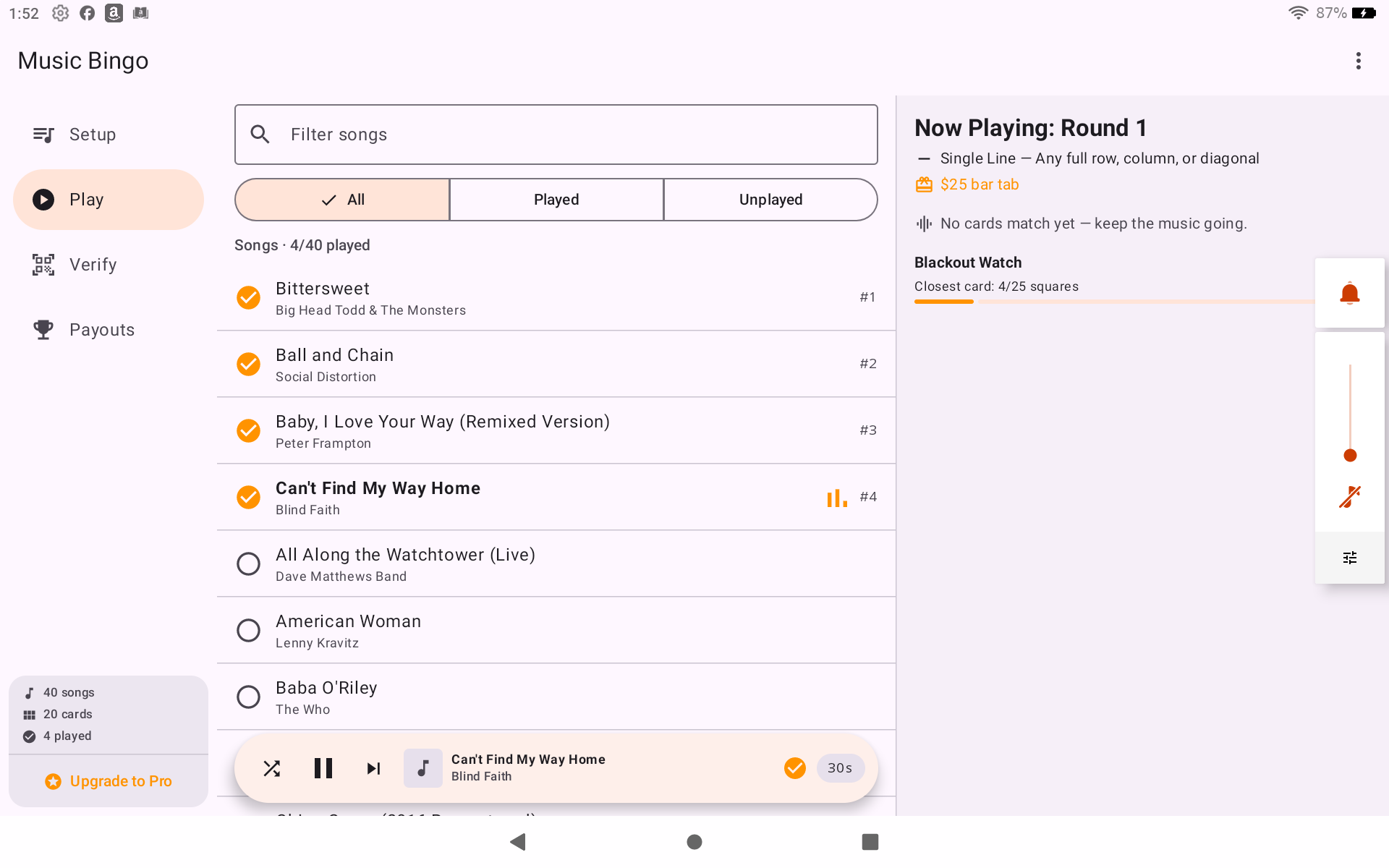Shuffle the song order
The image size is (1389, 868).
coord(272,768)
